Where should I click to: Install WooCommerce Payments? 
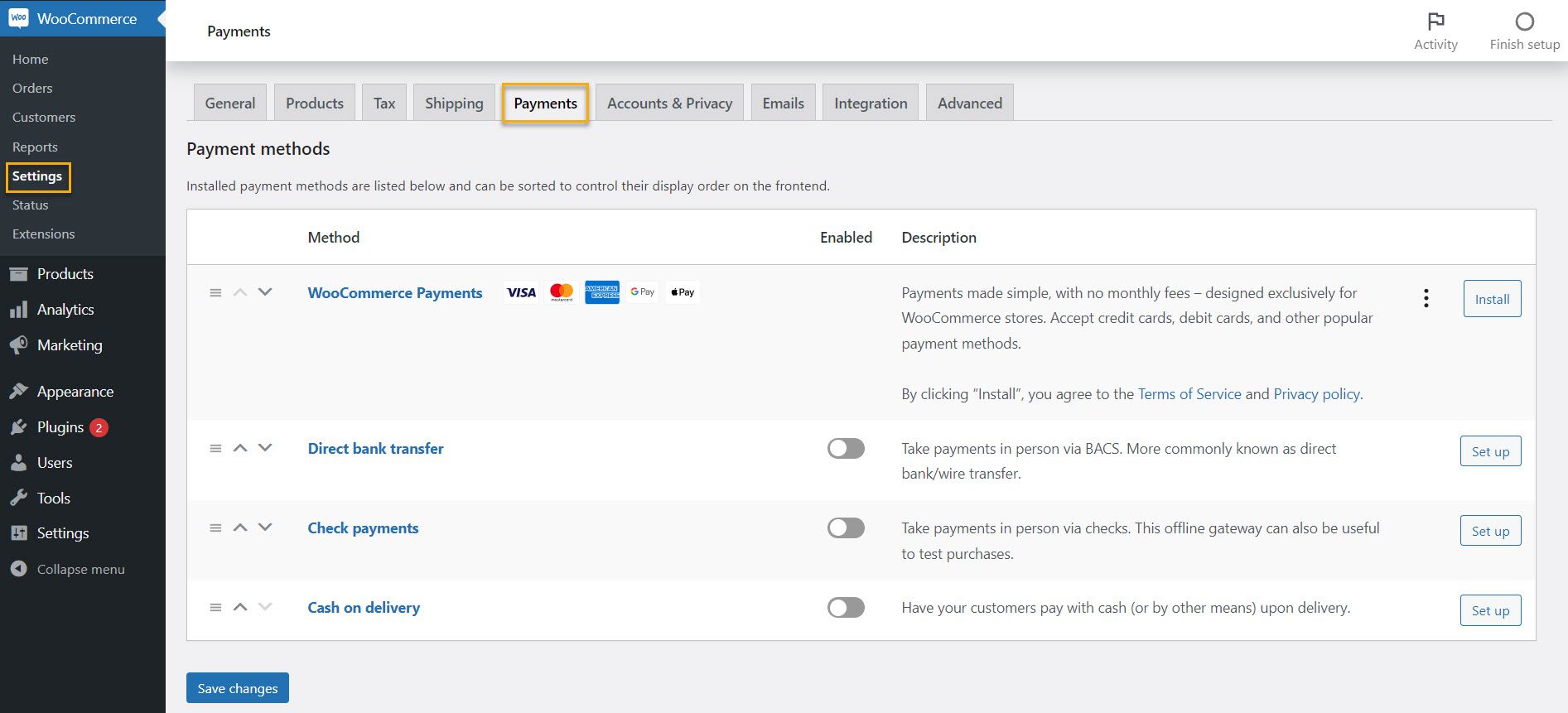[1492, 299]
